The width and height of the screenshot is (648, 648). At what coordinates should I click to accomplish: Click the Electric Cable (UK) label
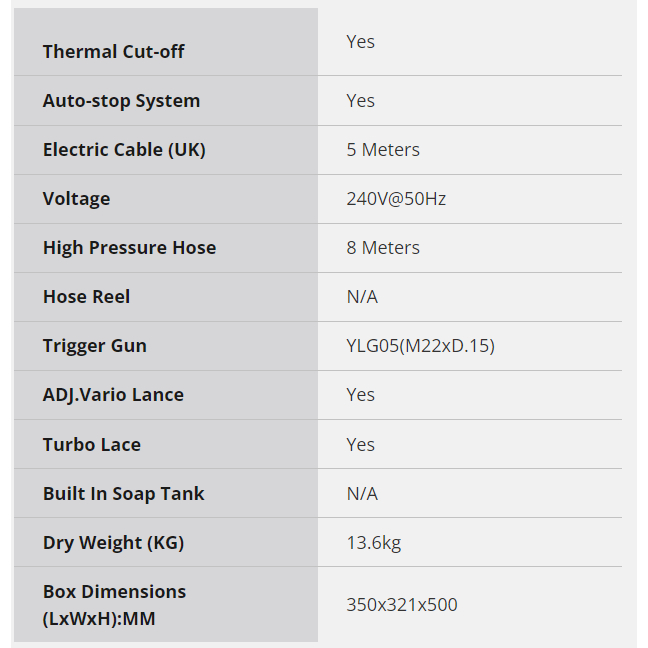coord(124,149)
